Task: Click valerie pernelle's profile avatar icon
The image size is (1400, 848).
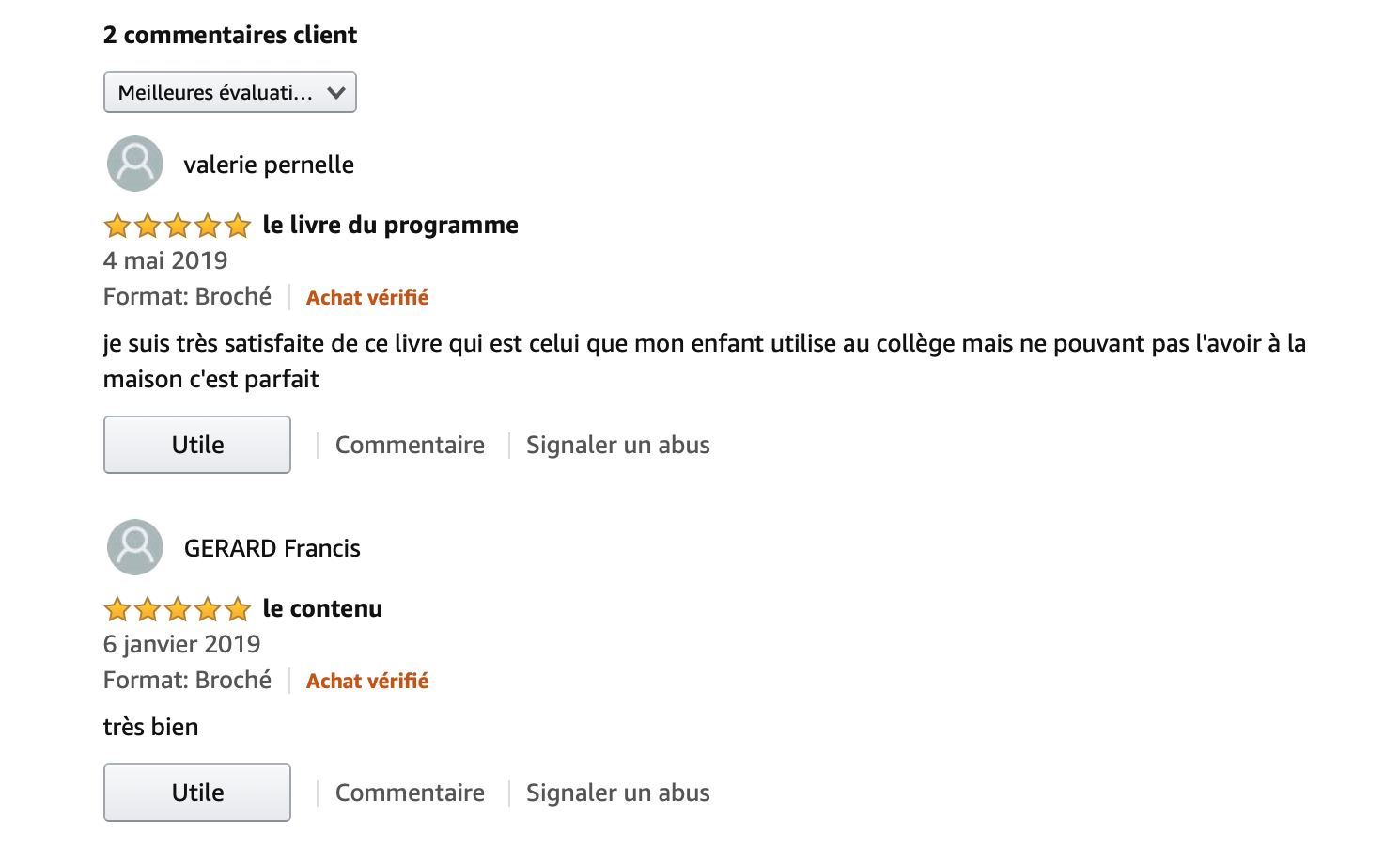Action: (135, 164)
